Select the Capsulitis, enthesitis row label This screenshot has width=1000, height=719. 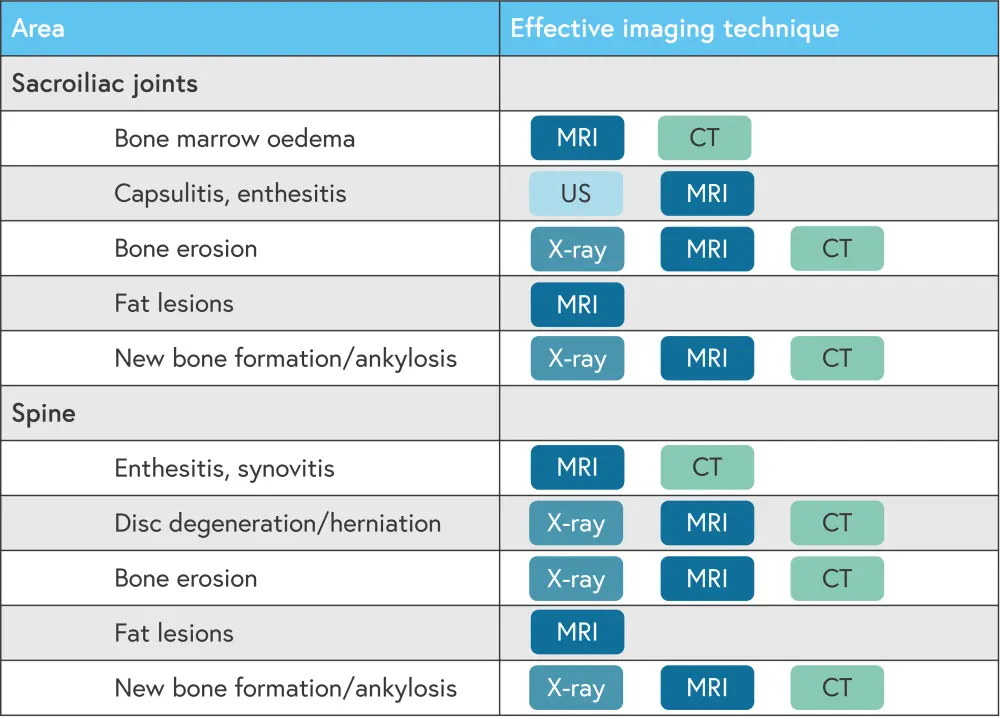pos(230,193)
